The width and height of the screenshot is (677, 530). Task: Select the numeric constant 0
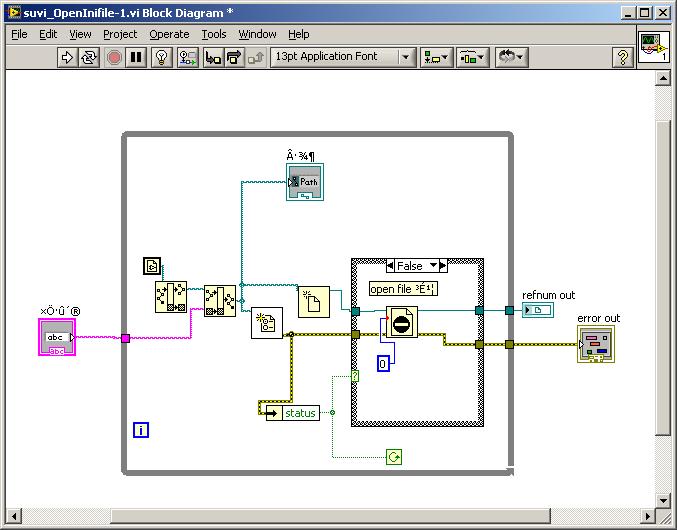pyautogui.click(x=383, y=364)
